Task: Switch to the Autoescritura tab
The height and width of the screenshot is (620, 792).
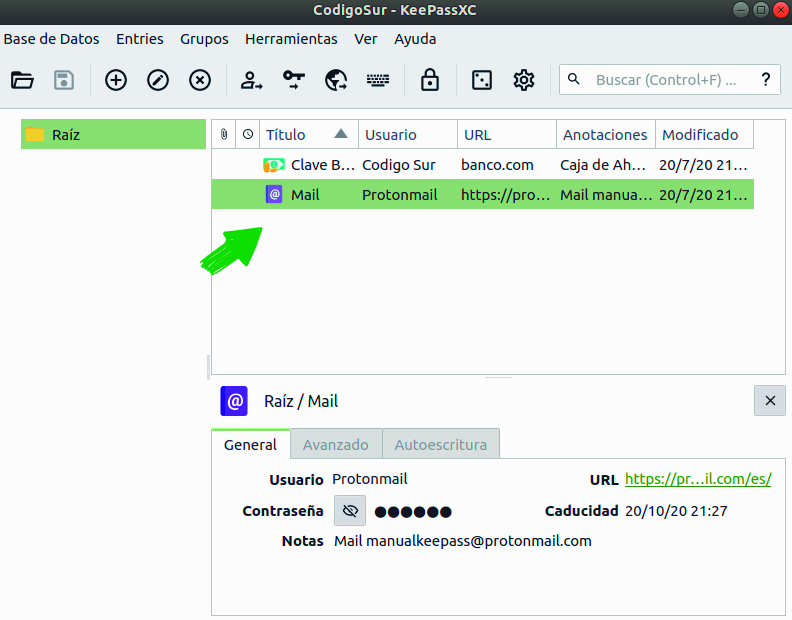Action: coord(441,445)
